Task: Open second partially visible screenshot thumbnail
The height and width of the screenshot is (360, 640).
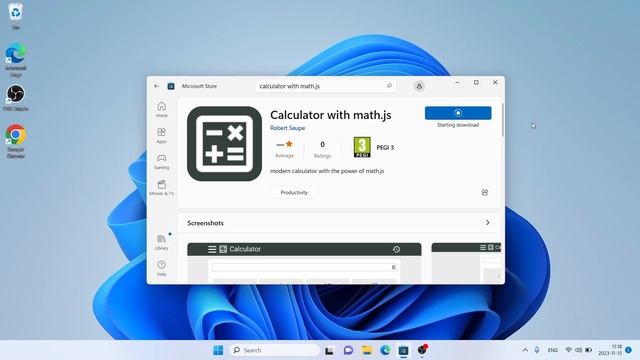Action: (x=466, y=263)
